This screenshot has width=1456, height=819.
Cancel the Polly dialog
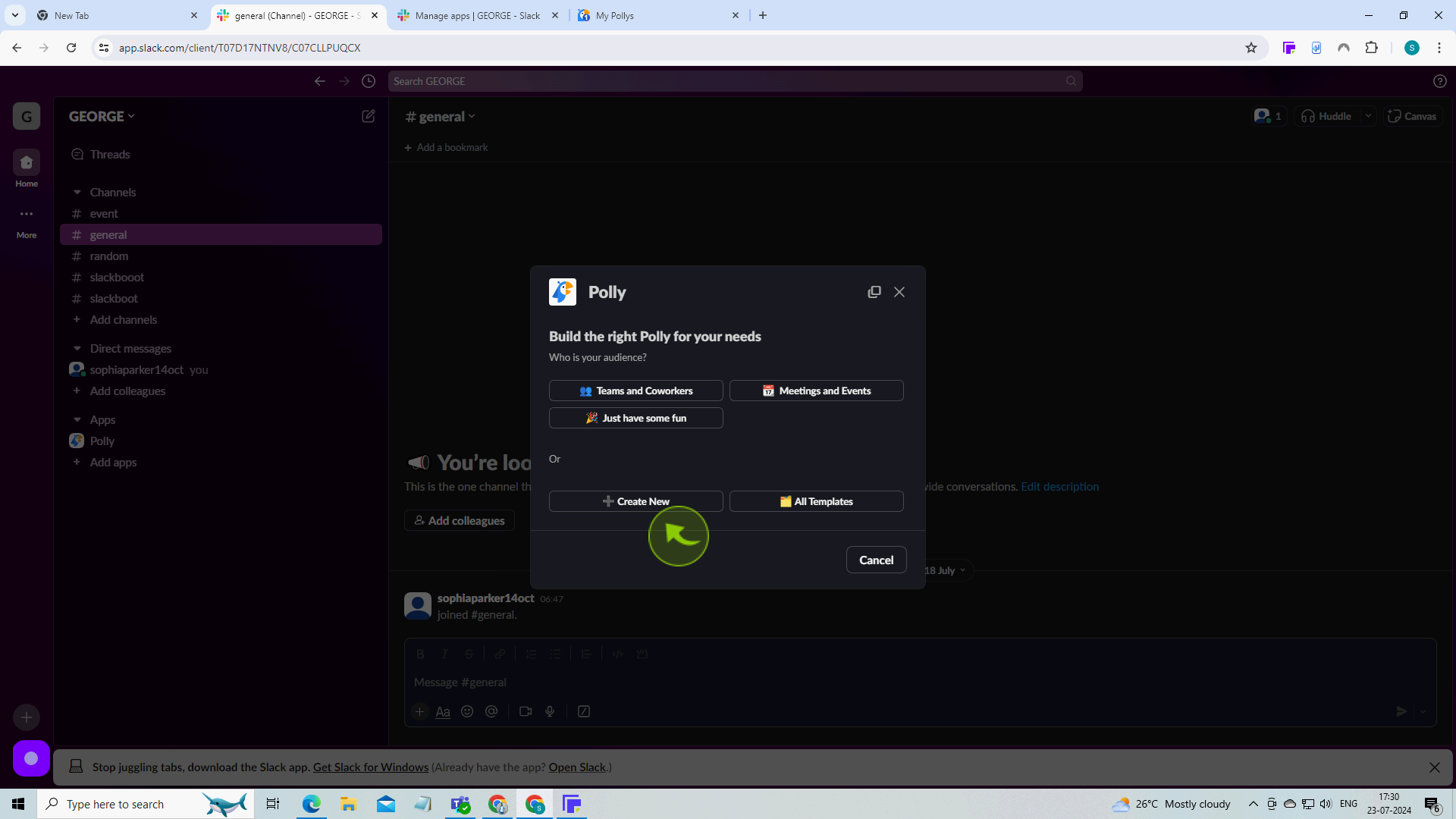[876, 560]
